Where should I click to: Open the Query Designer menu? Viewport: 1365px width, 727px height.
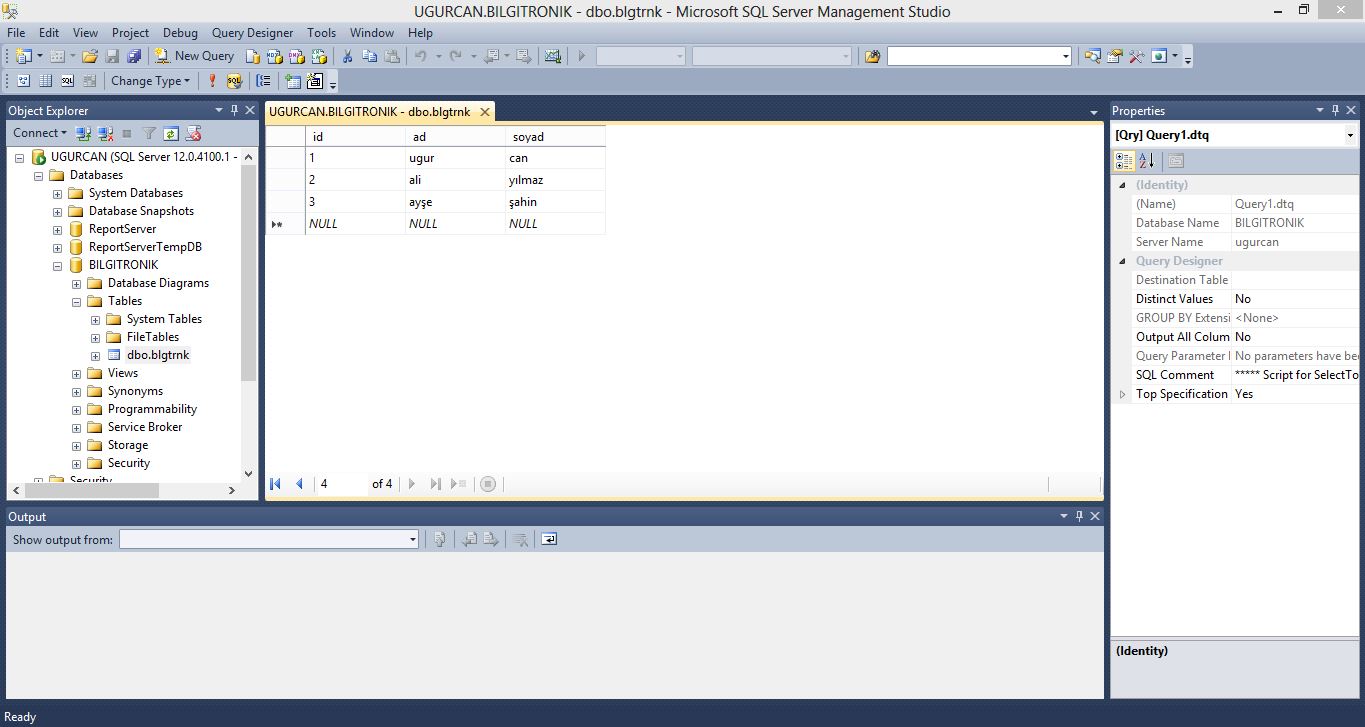(x=252, y=33)
